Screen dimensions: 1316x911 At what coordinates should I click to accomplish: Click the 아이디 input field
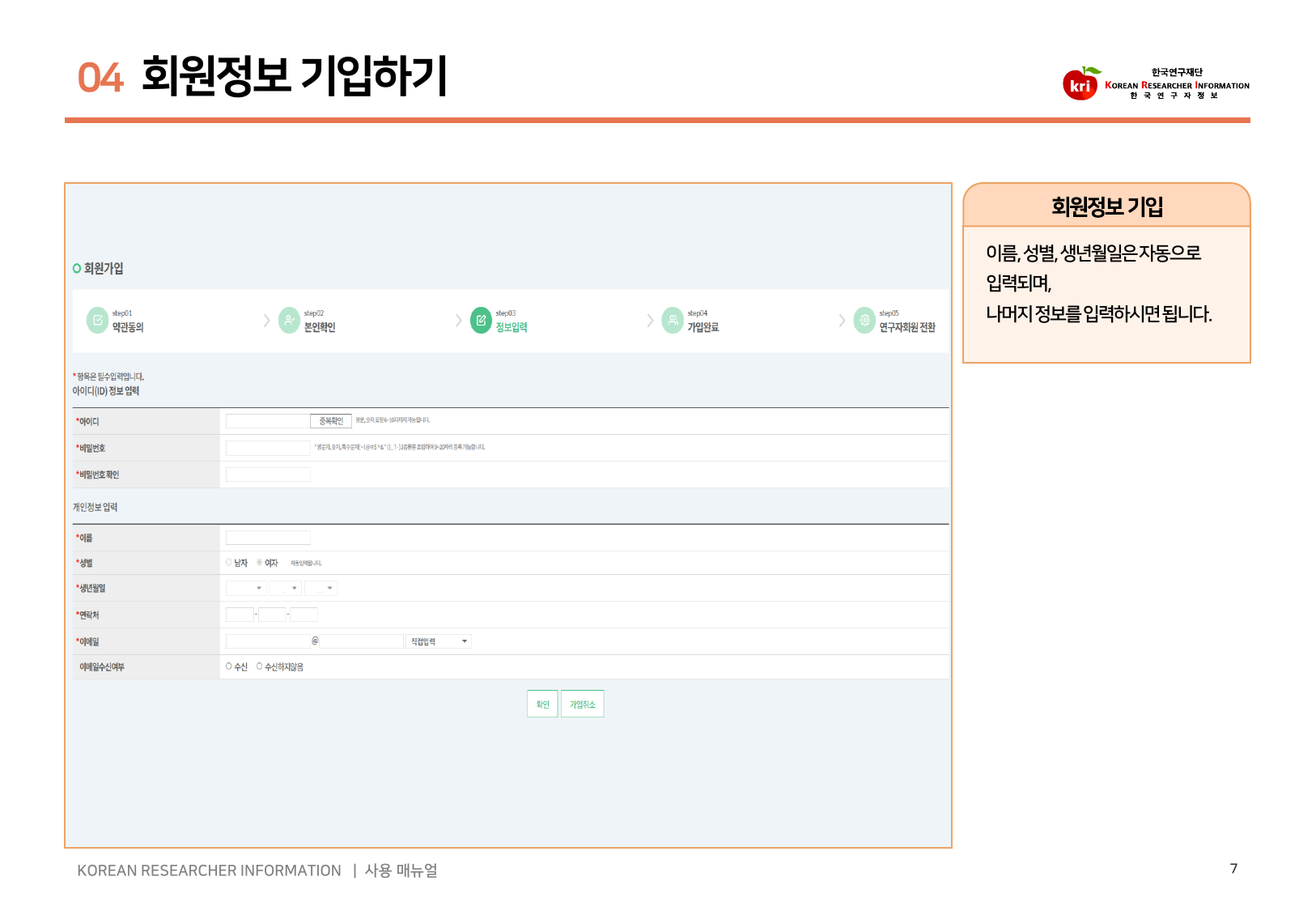click(267, 421)
